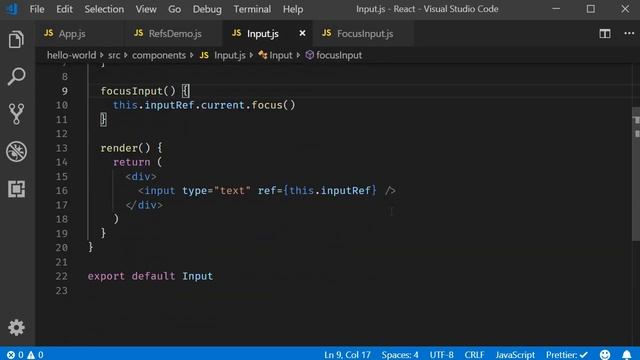Image resolution: width=640 pixels, height=360 pixels.
Task: Open the View menu
Action: [146, 9]
